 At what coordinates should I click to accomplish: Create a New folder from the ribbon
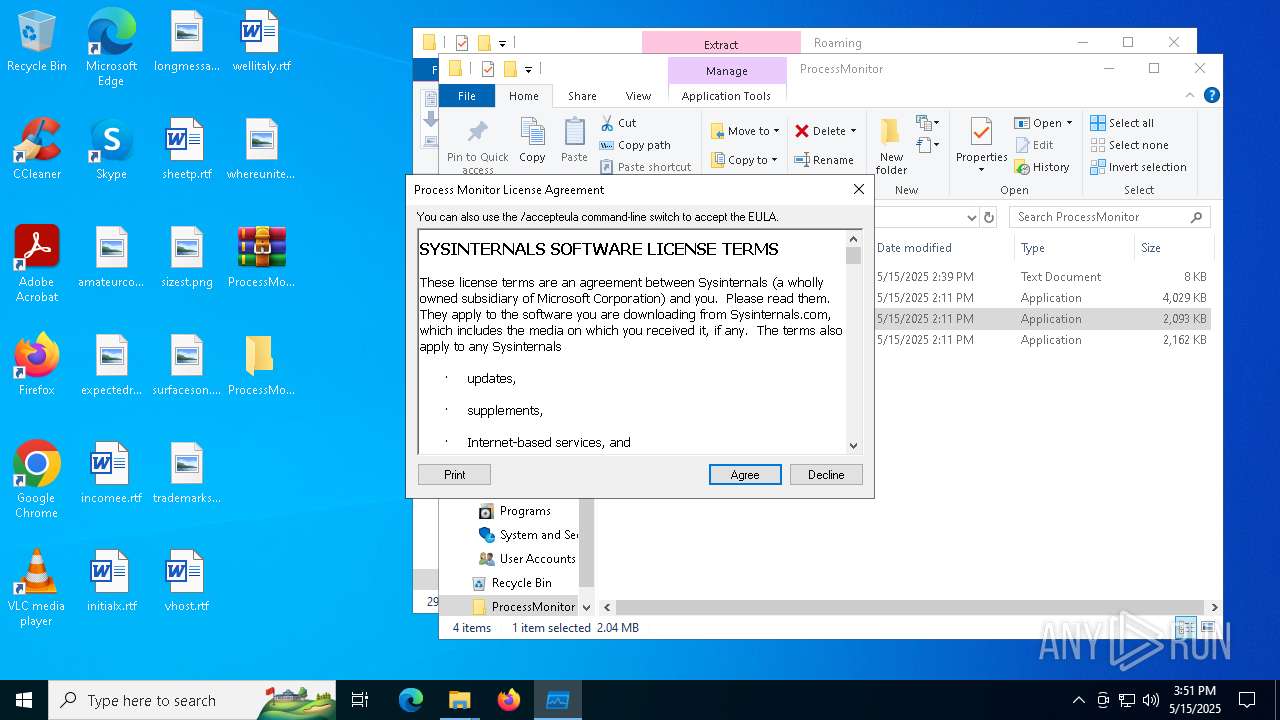891,146
